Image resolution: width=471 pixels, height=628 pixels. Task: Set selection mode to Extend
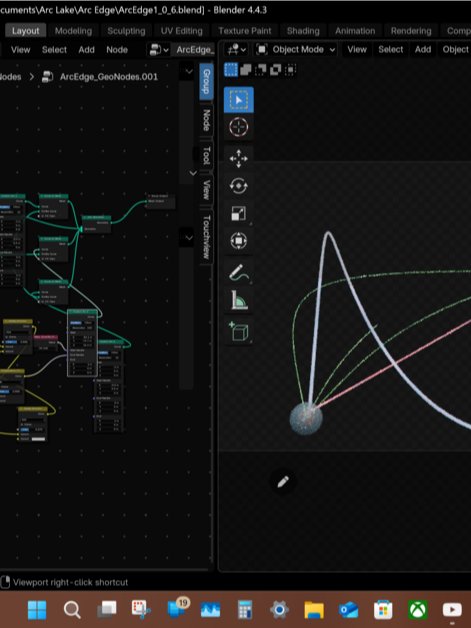tap(246, 70)
